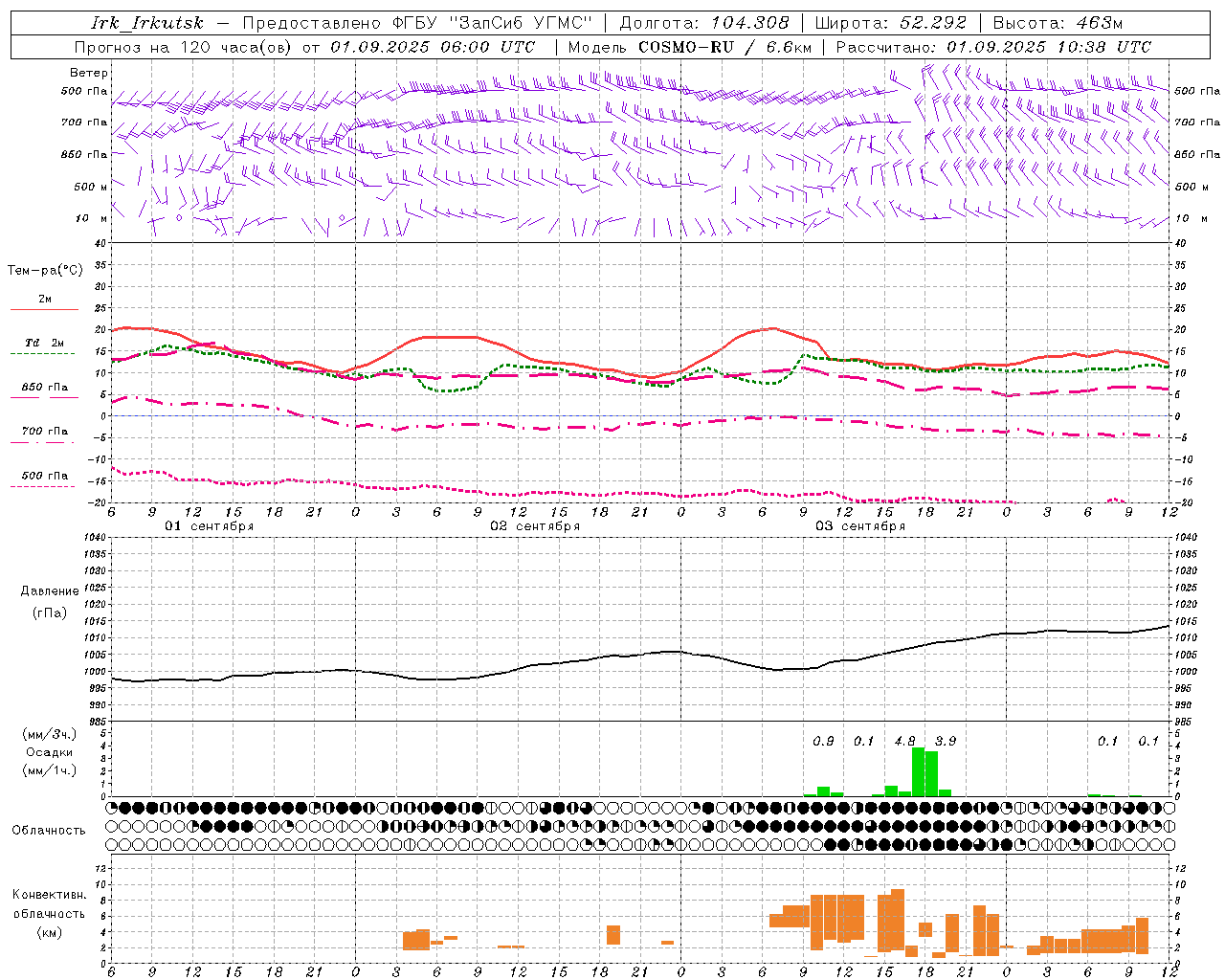
Task: Click 'Облачность' label beside the cloud circles rows
Action: click(49, 831)
